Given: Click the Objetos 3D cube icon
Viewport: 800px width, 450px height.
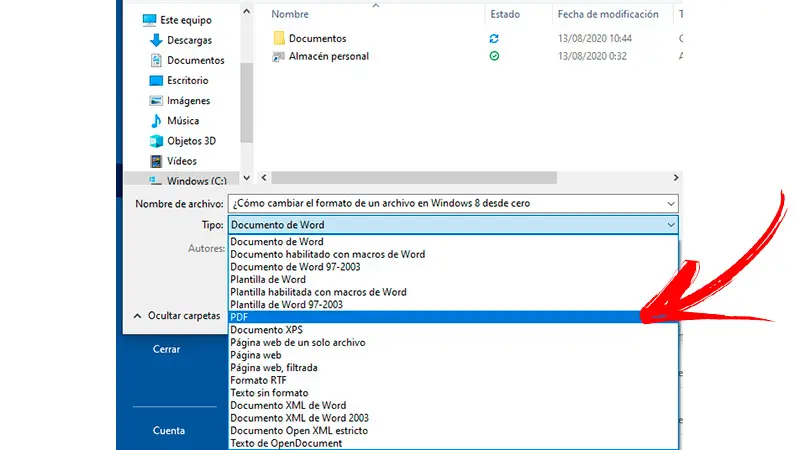Looking at the screenshot, I should click(156, 141).
